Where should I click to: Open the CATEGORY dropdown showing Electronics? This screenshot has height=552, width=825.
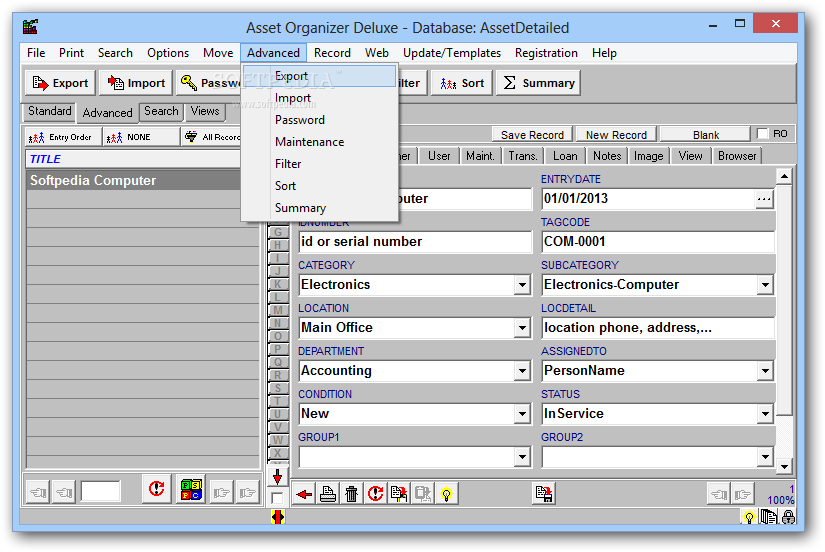[522, 285]
